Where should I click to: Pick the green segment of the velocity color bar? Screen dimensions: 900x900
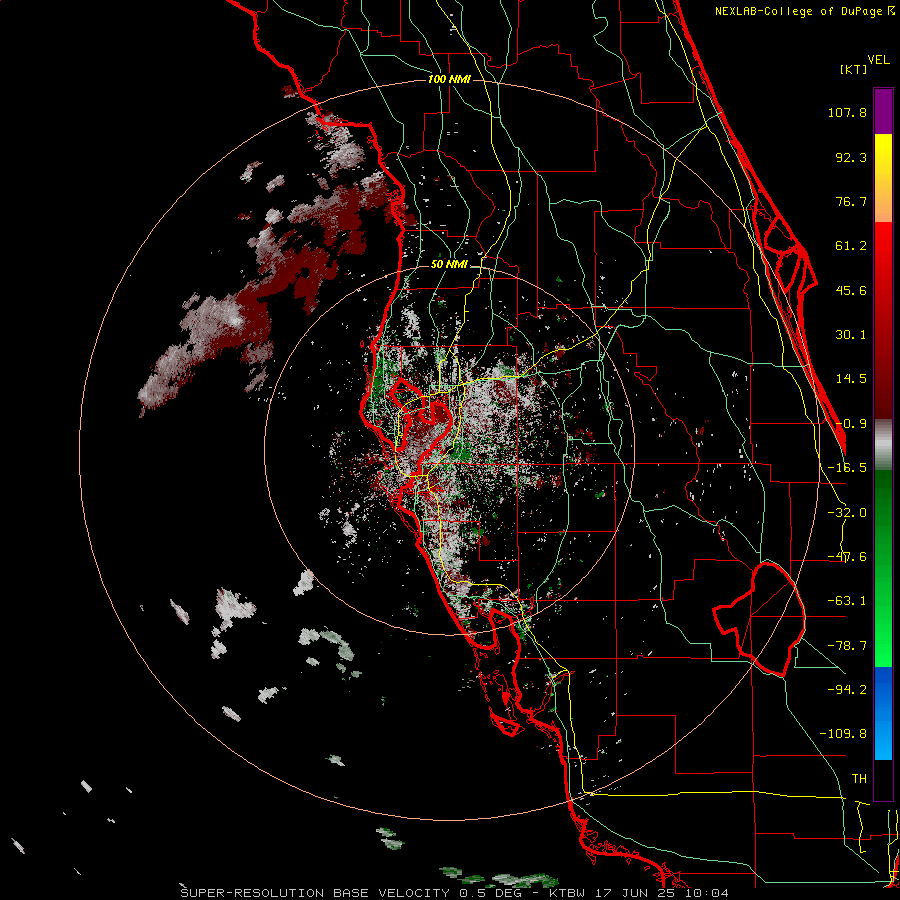(883, 568)
